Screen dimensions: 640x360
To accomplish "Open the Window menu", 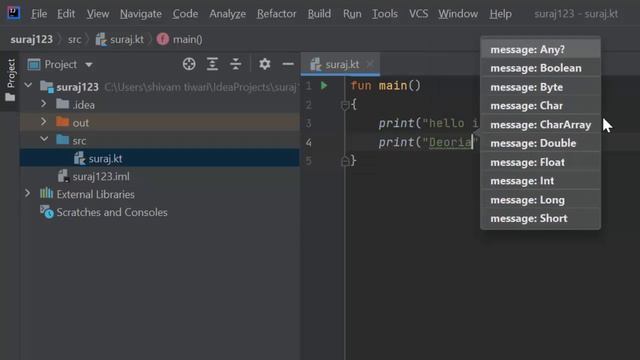I will pos(458,14).
